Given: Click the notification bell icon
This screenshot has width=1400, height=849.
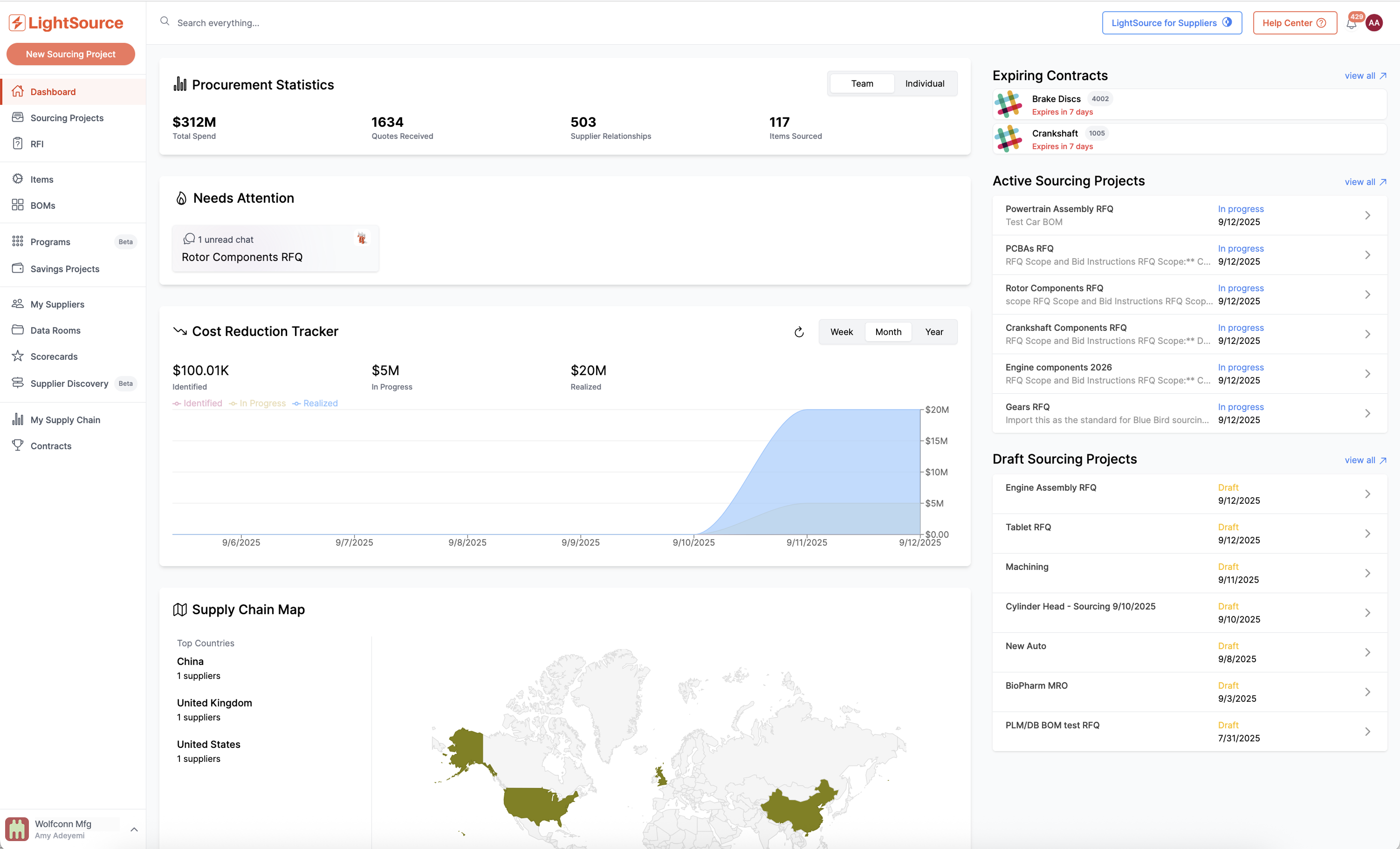Looking at the screenshot, I should (1351, 24).
